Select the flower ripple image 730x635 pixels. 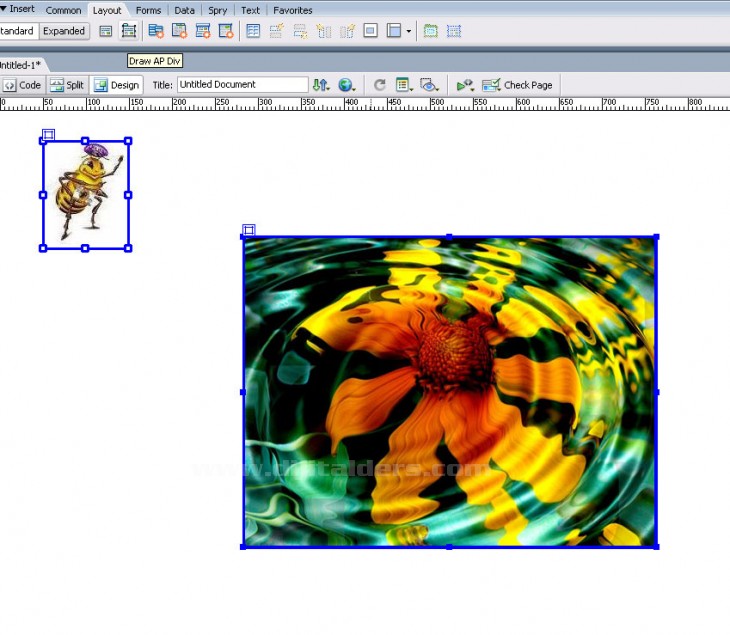coord(450,392)
